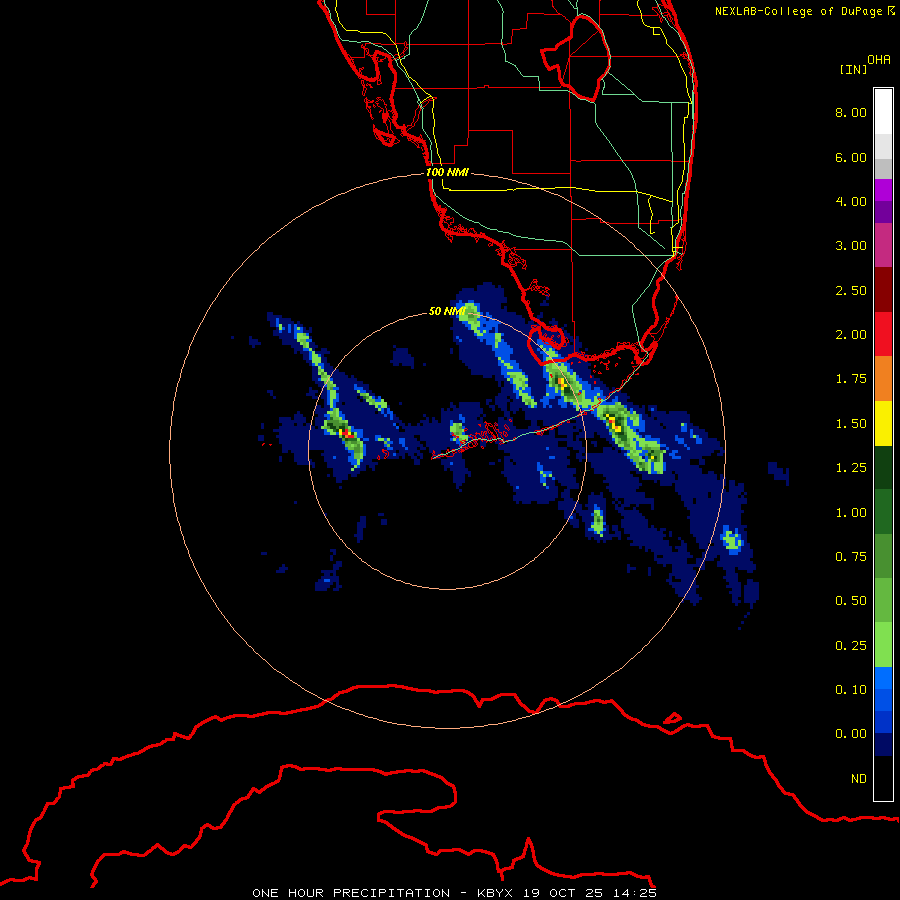The width and height of the screenshot is (900, 900).
Task: Pick the magenta swatch beside 4.00
Action: 883,190
